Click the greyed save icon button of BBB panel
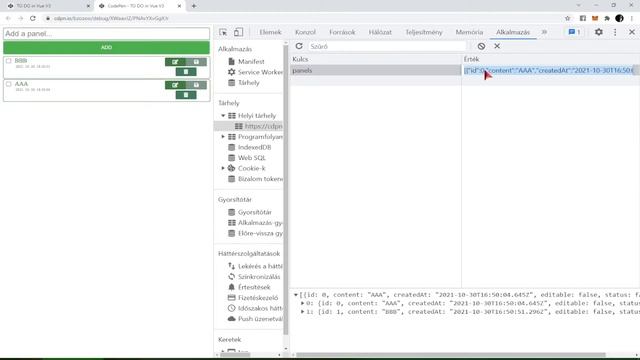Image resolution: width=640 pixels, height=360 pixels. click(196, 62)
